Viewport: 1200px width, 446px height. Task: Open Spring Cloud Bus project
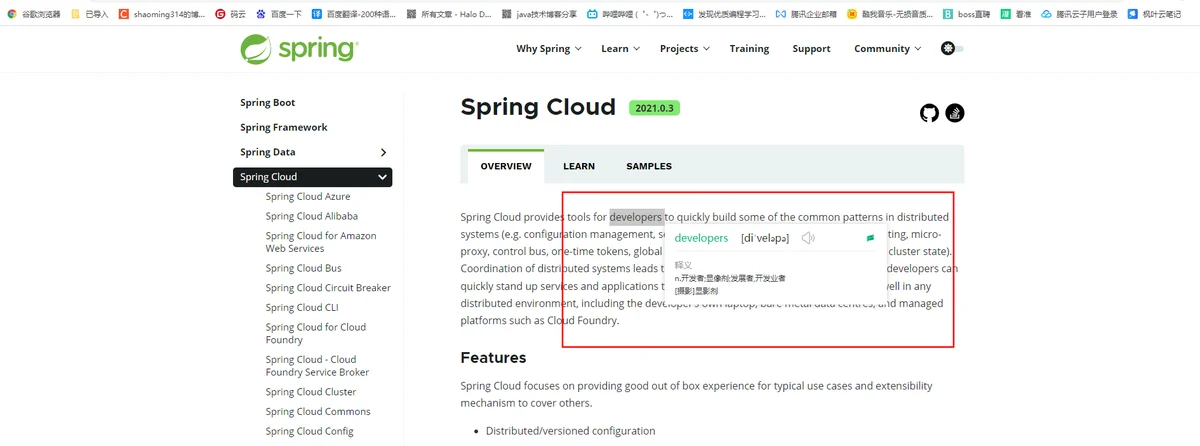tap(304, 268)
